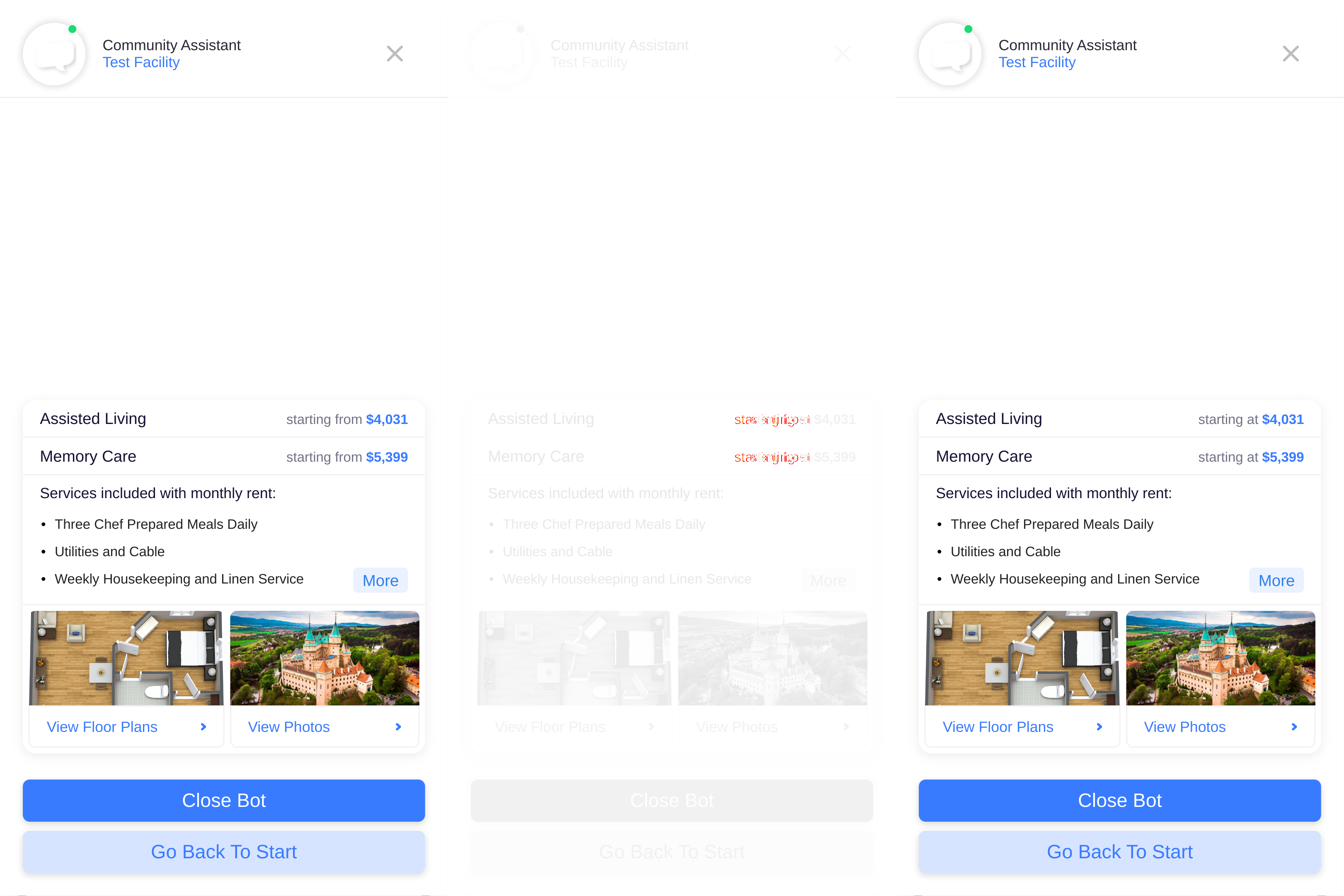1344x896 pixels.
Task: Click chevron arrow beside left View Floor Plans
Action: tap(203, 727)
